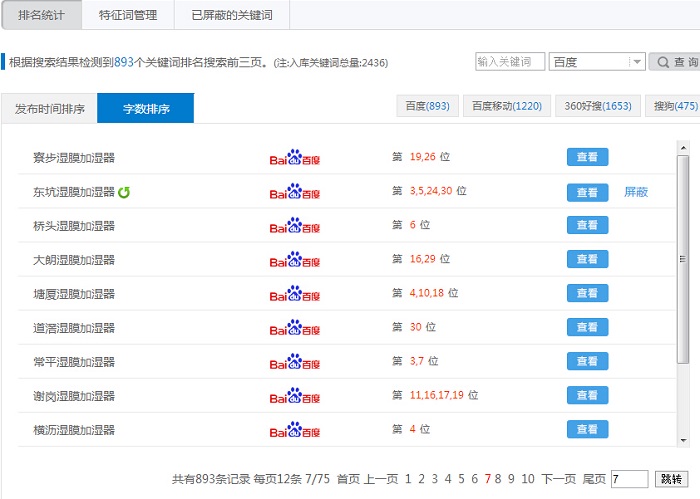This screenshot has height=499, width=700.
Task: Click 查看 for 谢岗湿膜加湿器
Action: tap(587, 395)
